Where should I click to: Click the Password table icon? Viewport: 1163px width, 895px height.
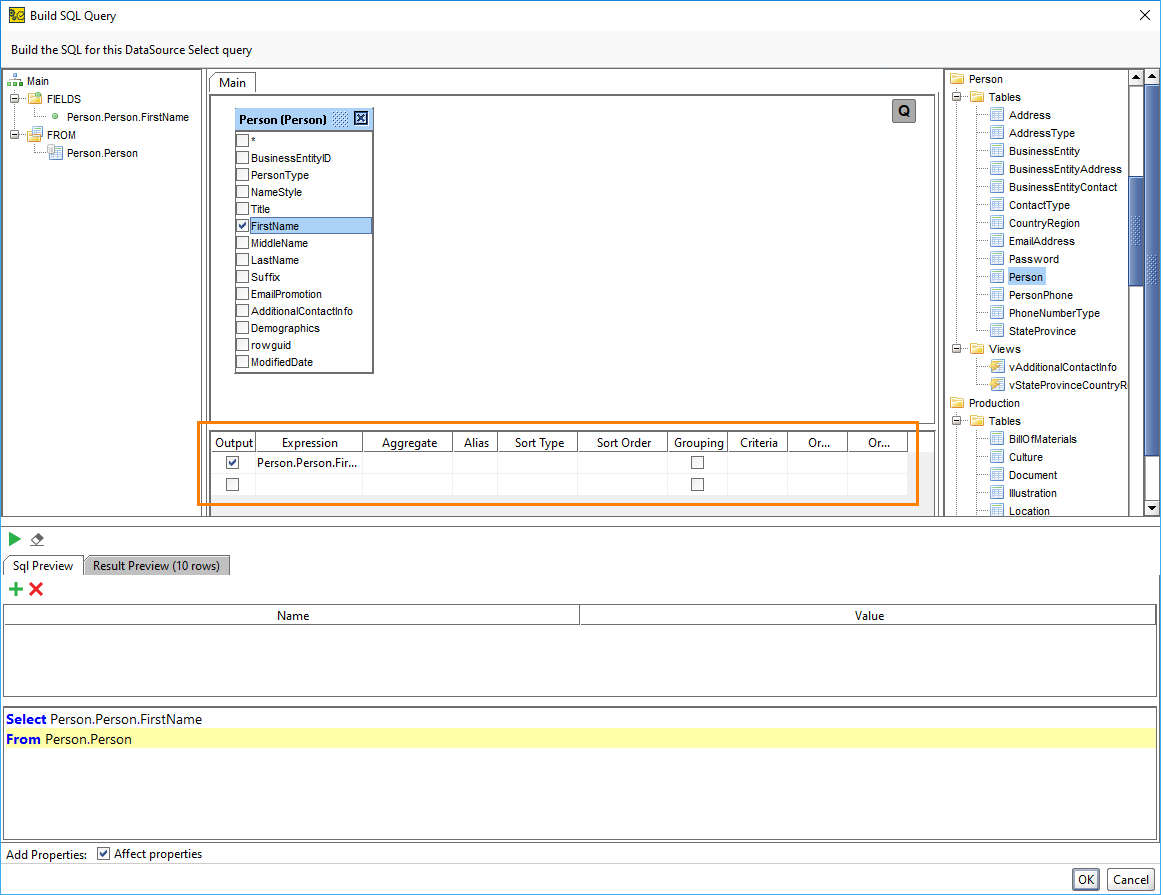pyautogui.click(x=997, y=259)
